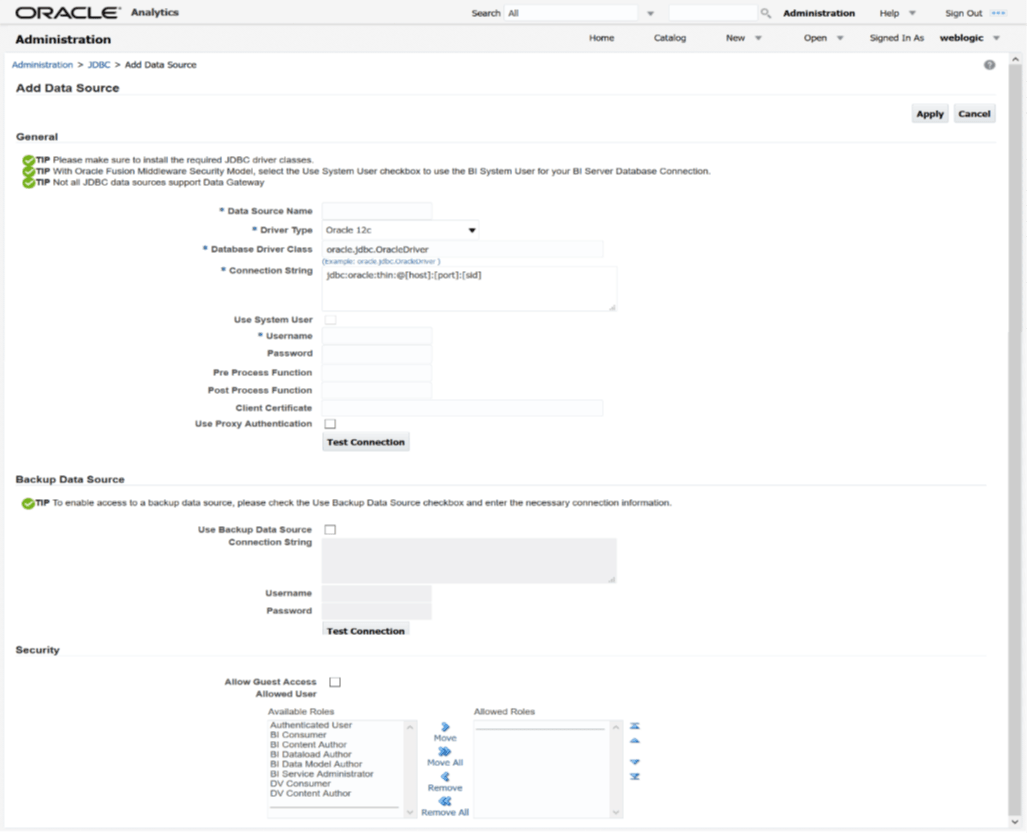The width and height of the screenshot is (1027, 833).
Task: Move selected allowed role to top
Action: tap(635, 726)
